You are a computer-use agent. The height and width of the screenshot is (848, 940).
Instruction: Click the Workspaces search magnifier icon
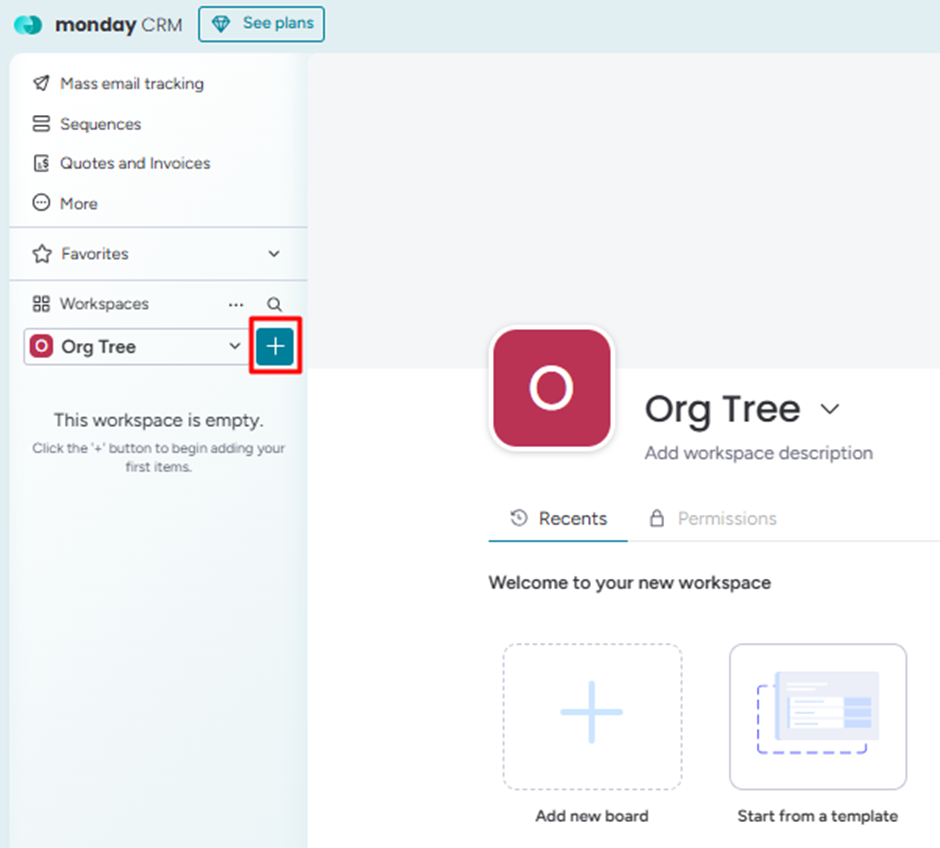(275, 304)
